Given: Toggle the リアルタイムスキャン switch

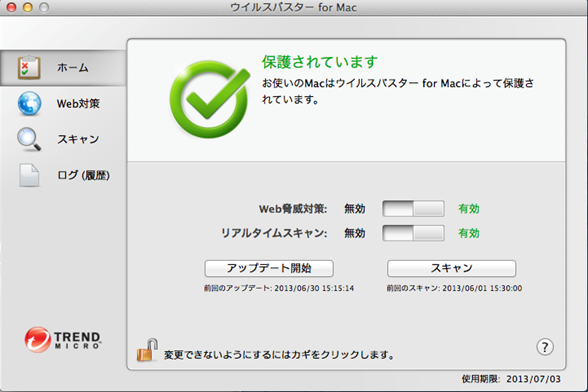Looking at the screenshot, I should coord(413,233).
